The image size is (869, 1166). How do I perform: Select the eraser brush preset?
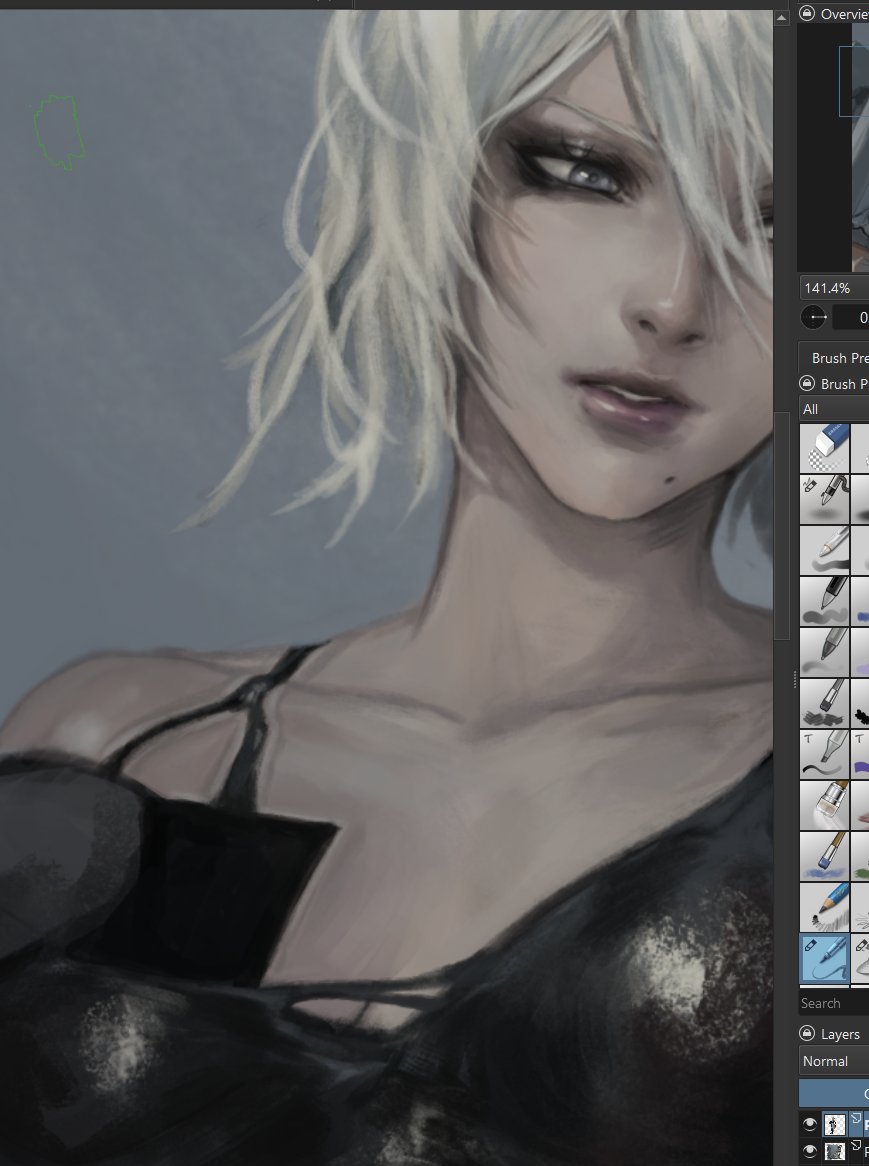(x=824, y=447)
